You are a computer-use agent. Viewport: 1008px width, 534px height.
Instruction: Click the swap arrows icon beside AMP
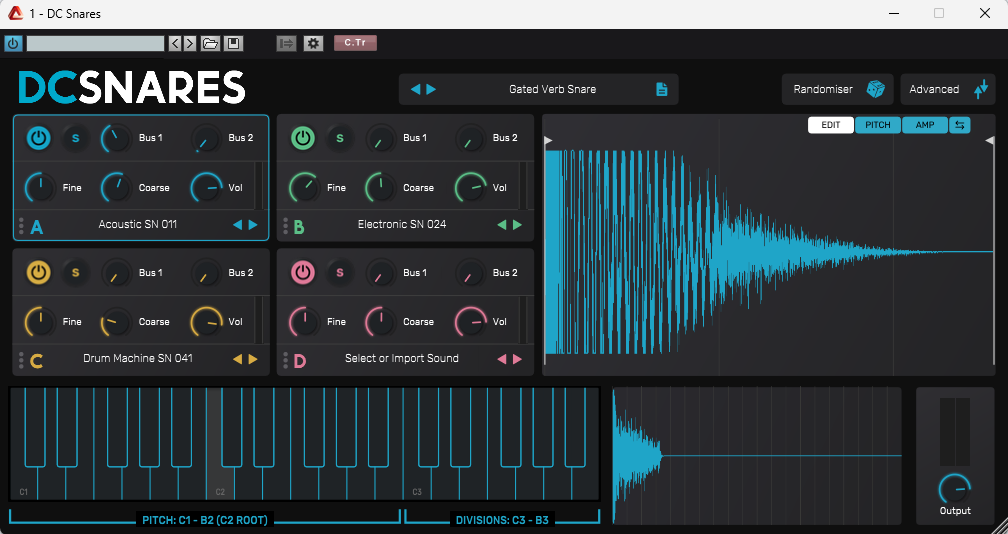[960, 125]
